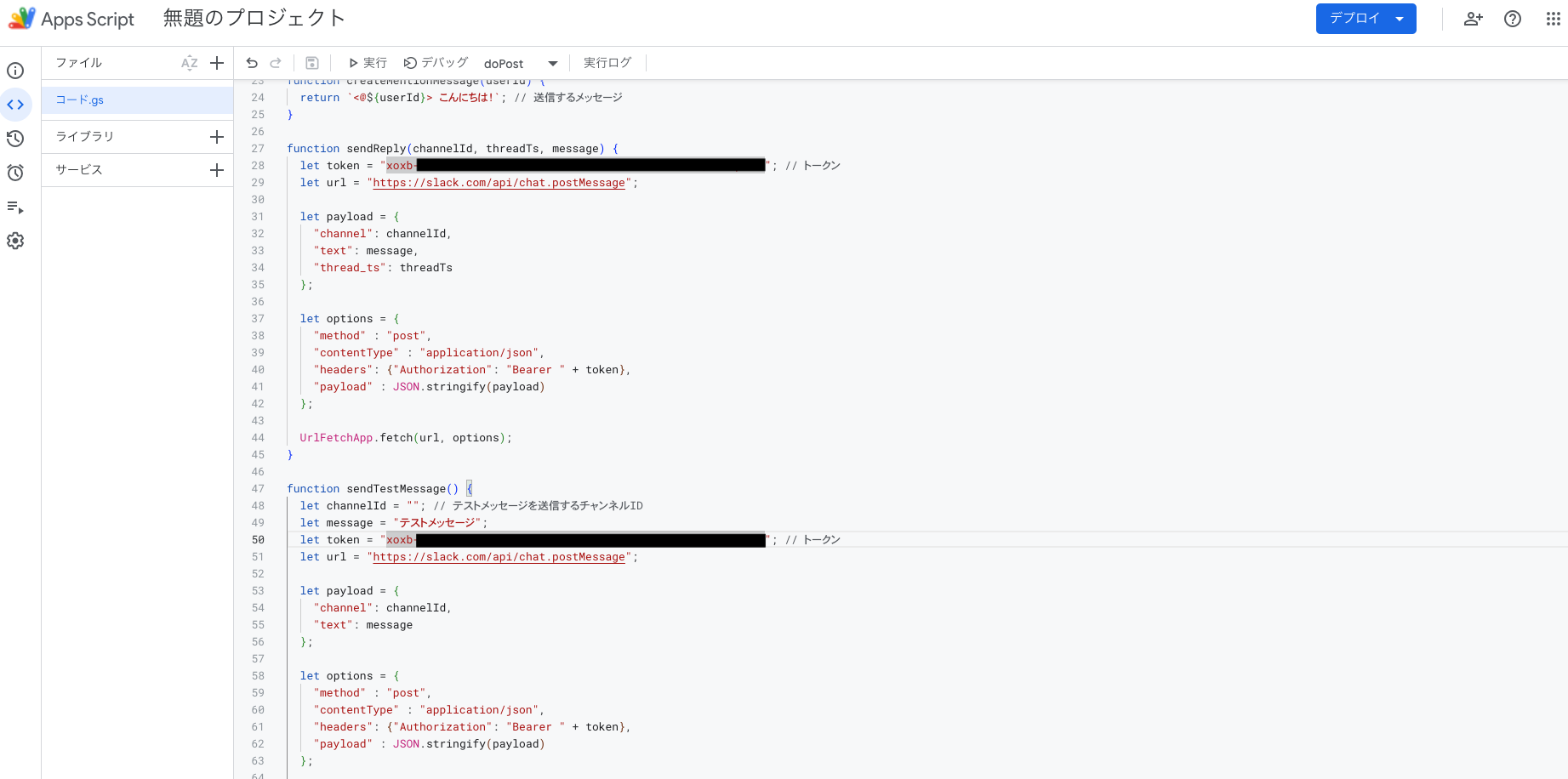The height and width of the screenshot is (779, 1568).
Task: Open the 実行ログ execution log
Action: click(x=607, y=62)
